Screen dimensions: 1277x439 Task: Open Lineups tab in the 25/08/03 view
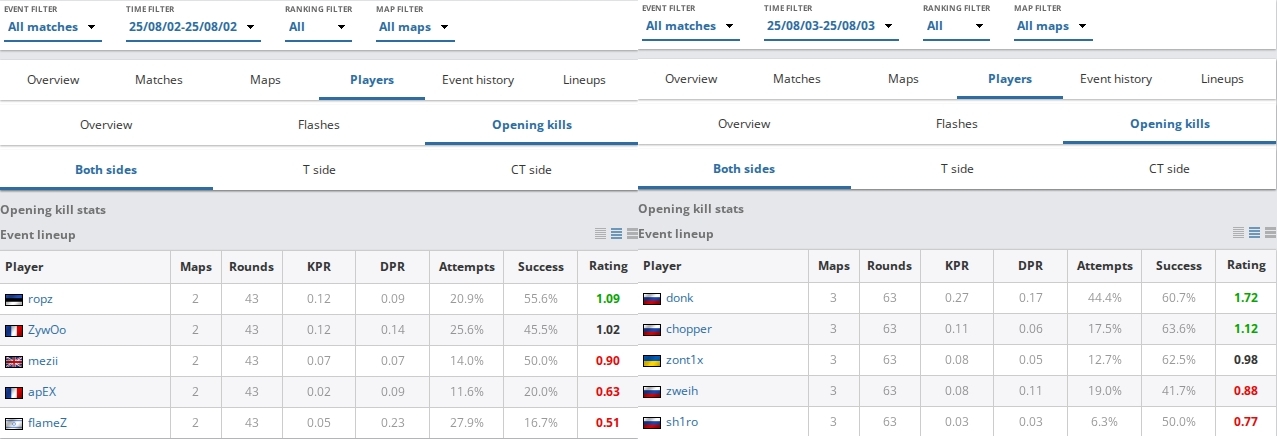click(x=1222, y=79)
